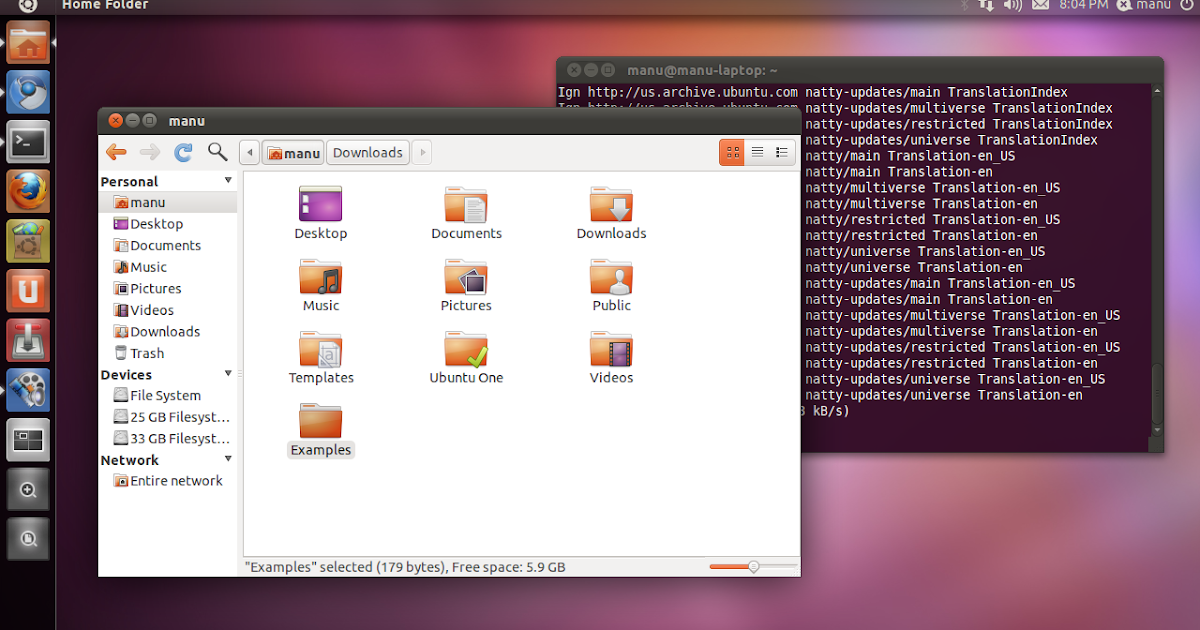1200x630 pixels.
Task: Click the Ubuntu dash button
Action: coord(28,5)
